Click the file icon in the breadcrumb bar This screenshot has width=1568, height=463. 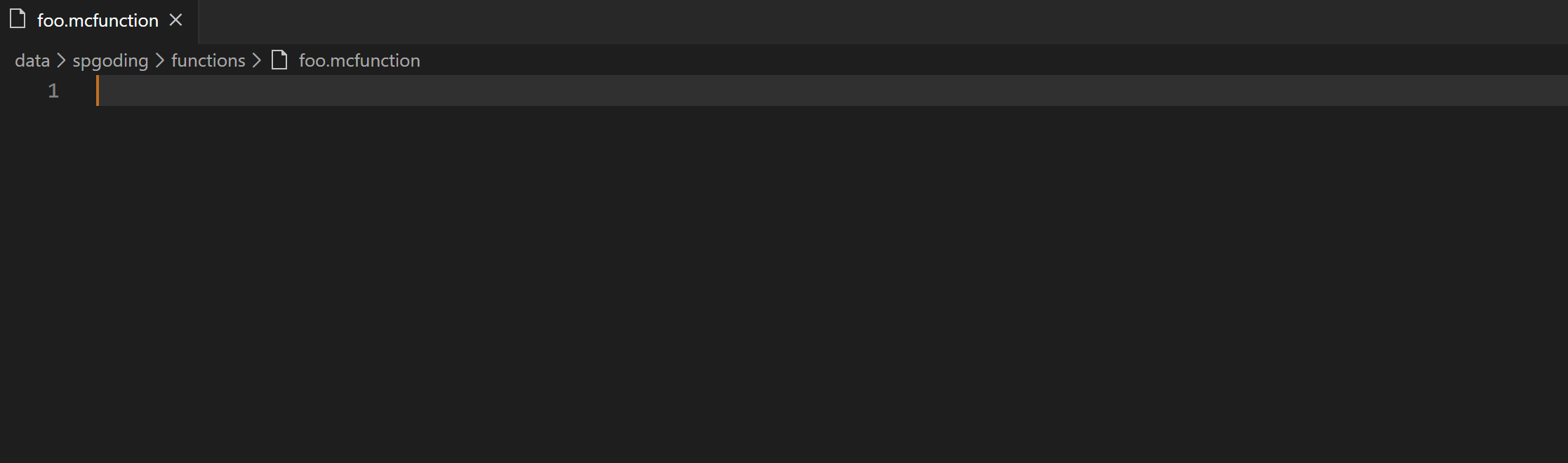point(279,60)
